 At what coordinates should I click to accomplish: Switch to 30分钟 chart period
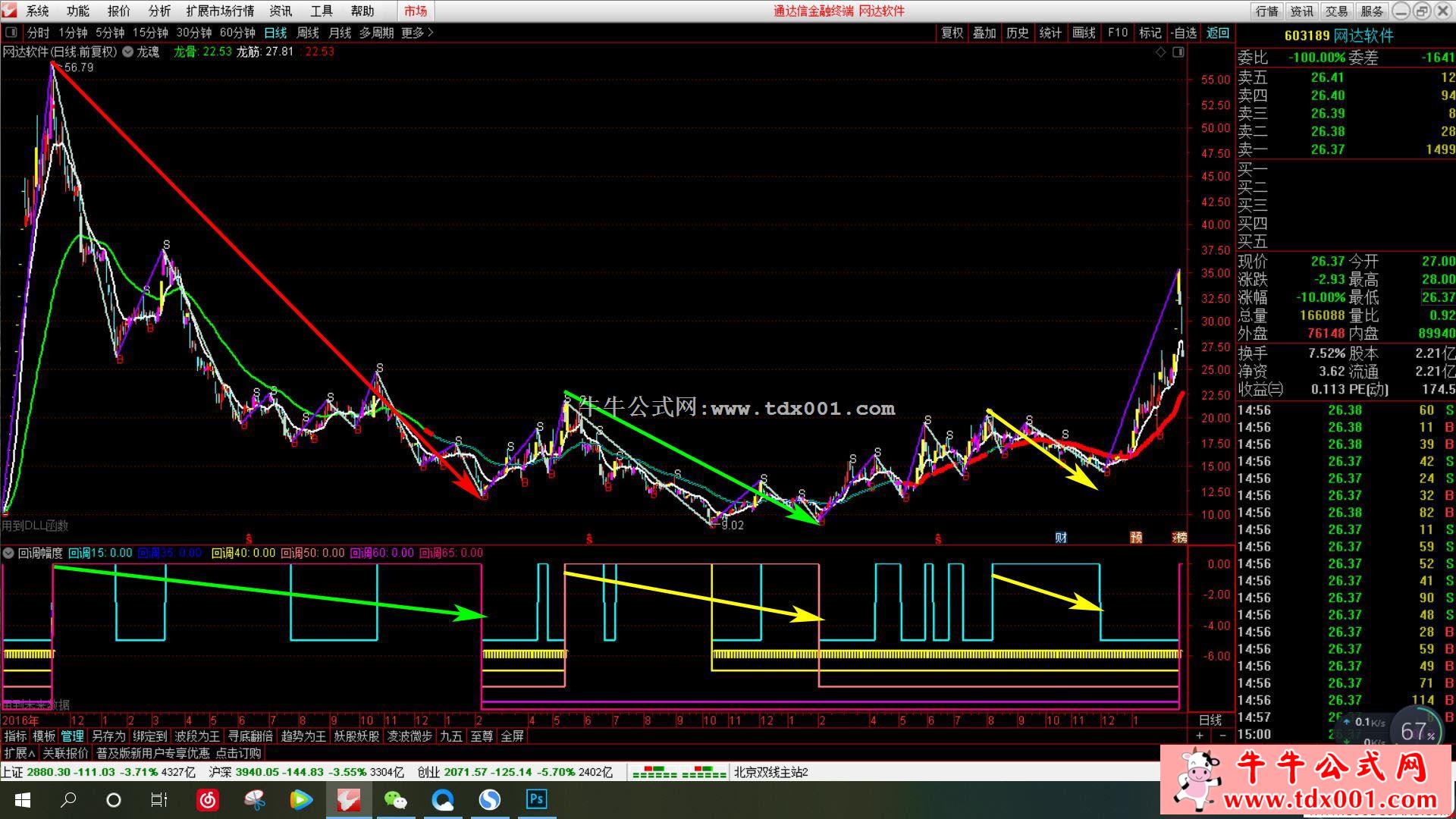tap(194, 33)
